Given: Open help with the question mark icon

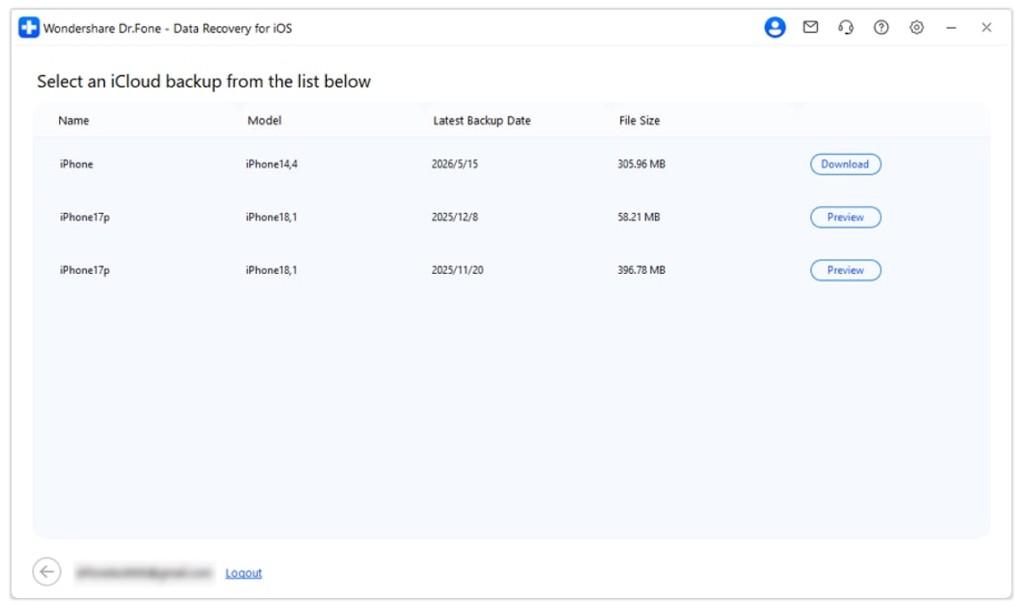Looking at the screenshot, I should coord(881,27).
